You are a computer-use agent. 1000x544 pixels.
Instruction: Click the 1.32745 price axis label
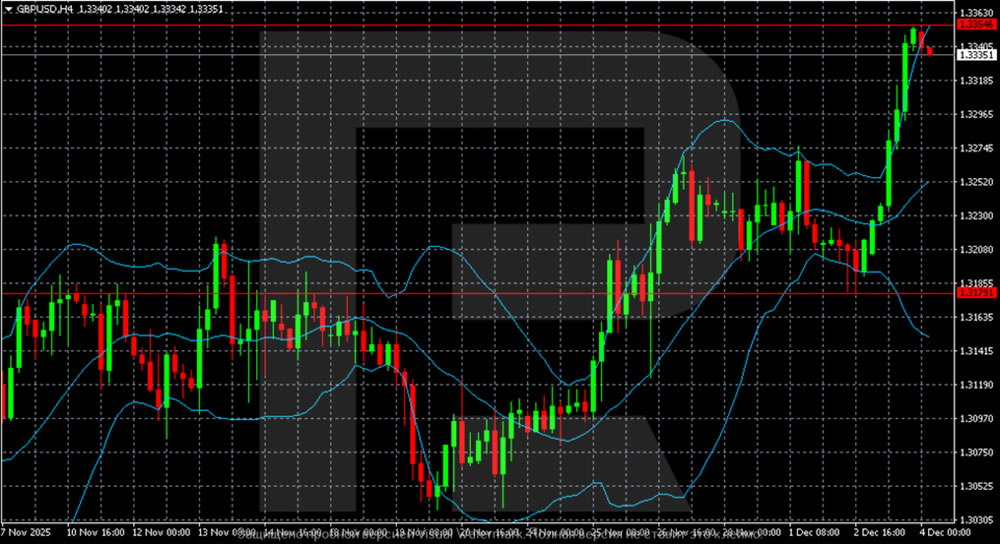point(976,148)
